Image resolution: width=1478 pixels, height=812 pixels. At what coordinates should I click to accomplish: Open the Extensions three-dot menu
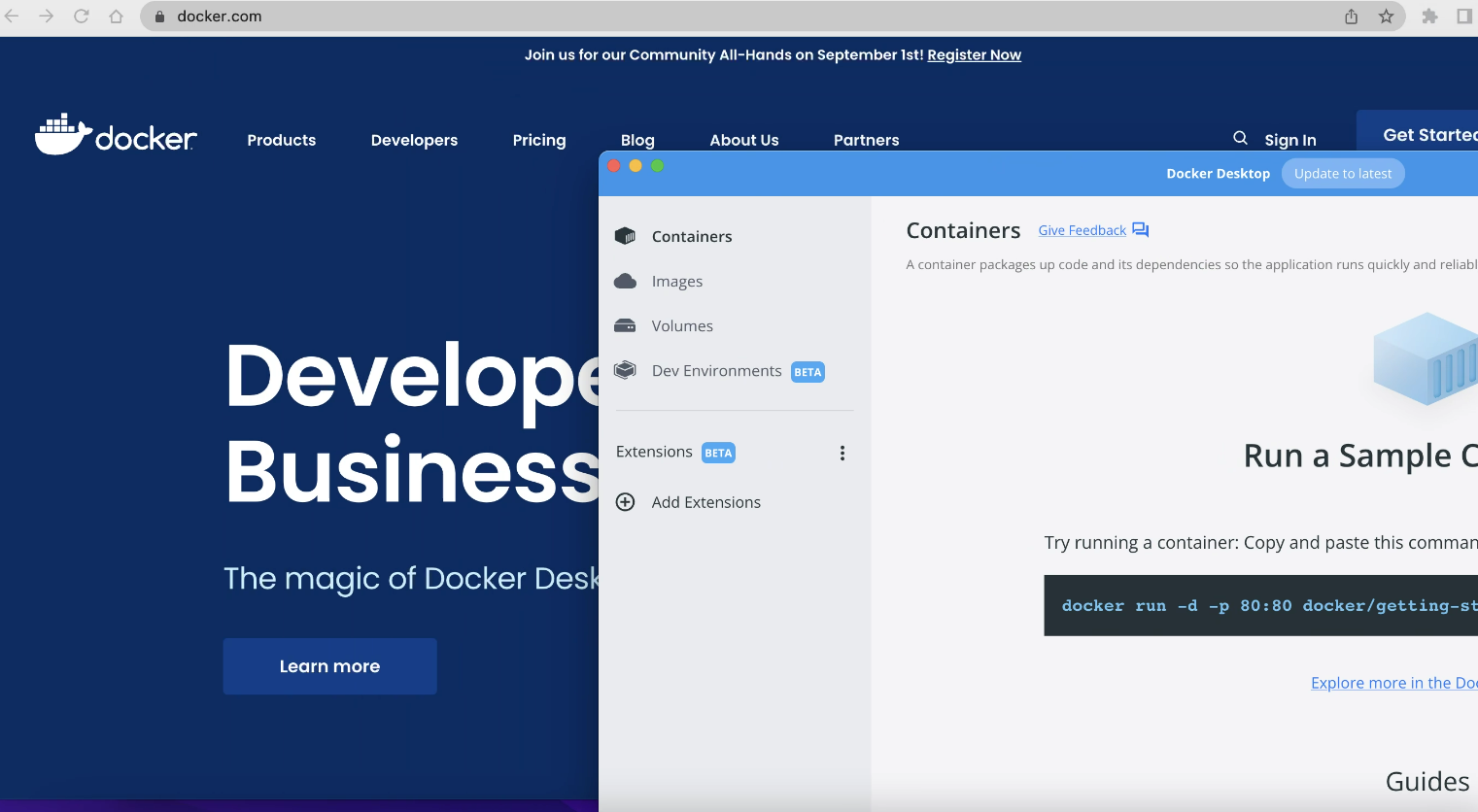(x=842, y=453)
